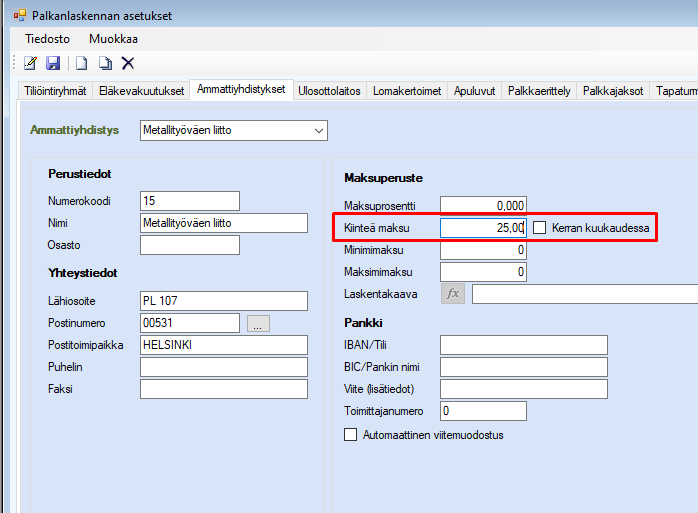The width and height of the screenshot is (698, 513).
Task: Go to the Palkkaerittely tab
Action: (539, 91)
